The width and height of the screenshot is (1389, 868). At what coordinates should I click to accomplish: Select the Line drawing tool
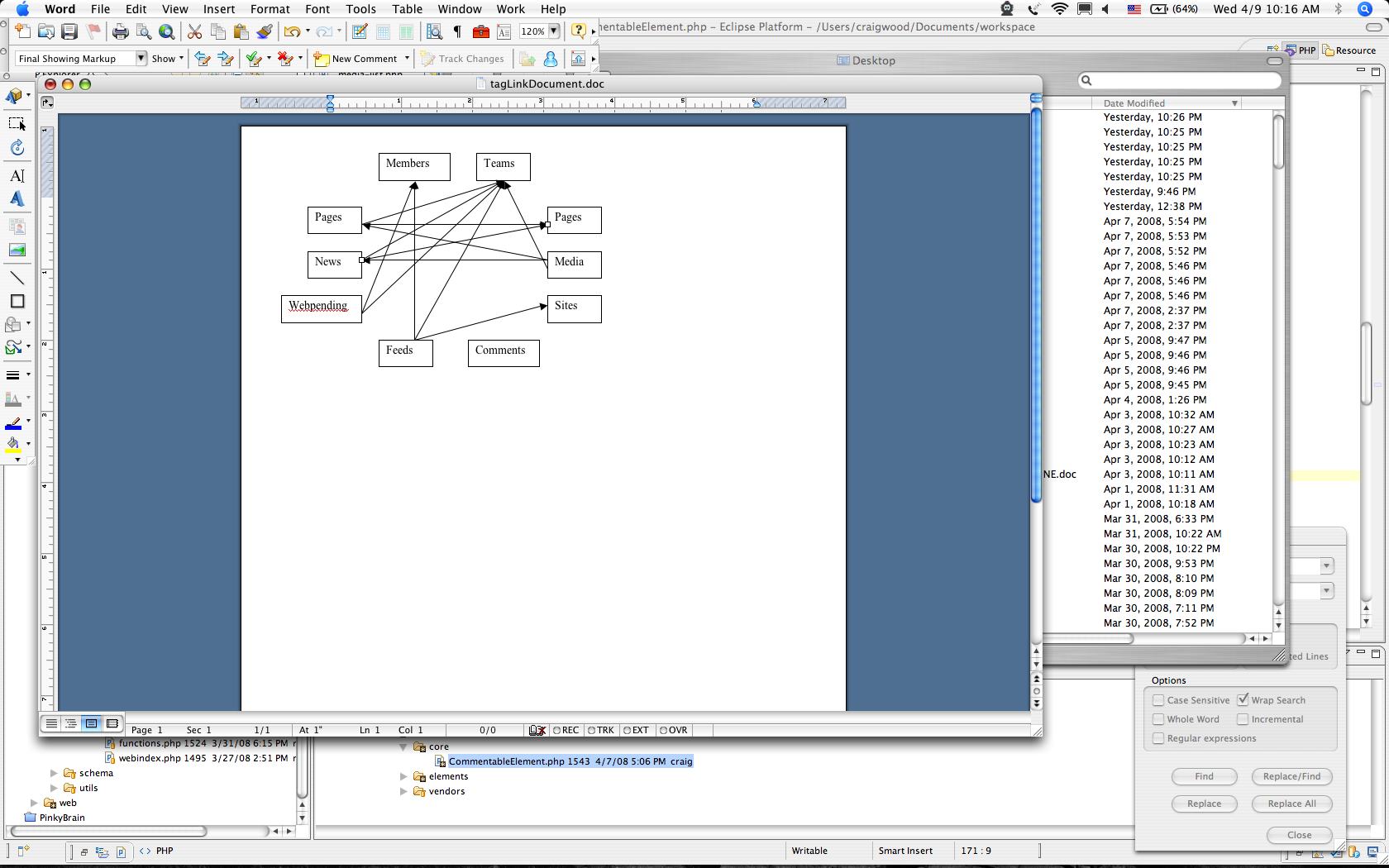[x=17, y=278]
